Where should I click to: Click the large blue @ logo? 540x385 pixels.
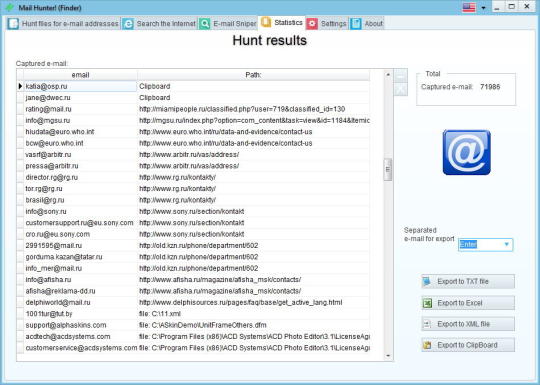(x=467, y=152)
